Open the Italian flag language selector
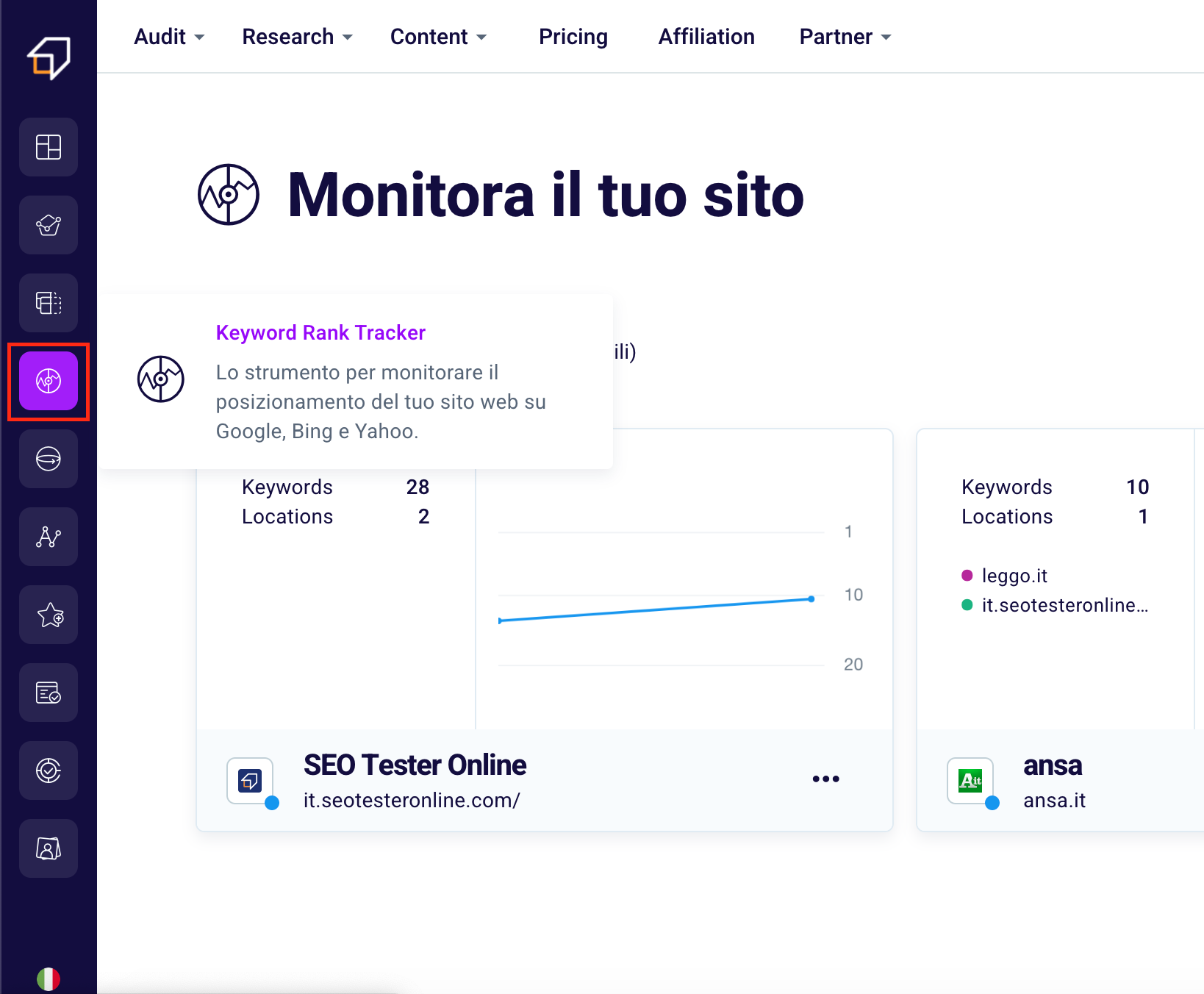1204x994 pixels. tap(49, 979)
